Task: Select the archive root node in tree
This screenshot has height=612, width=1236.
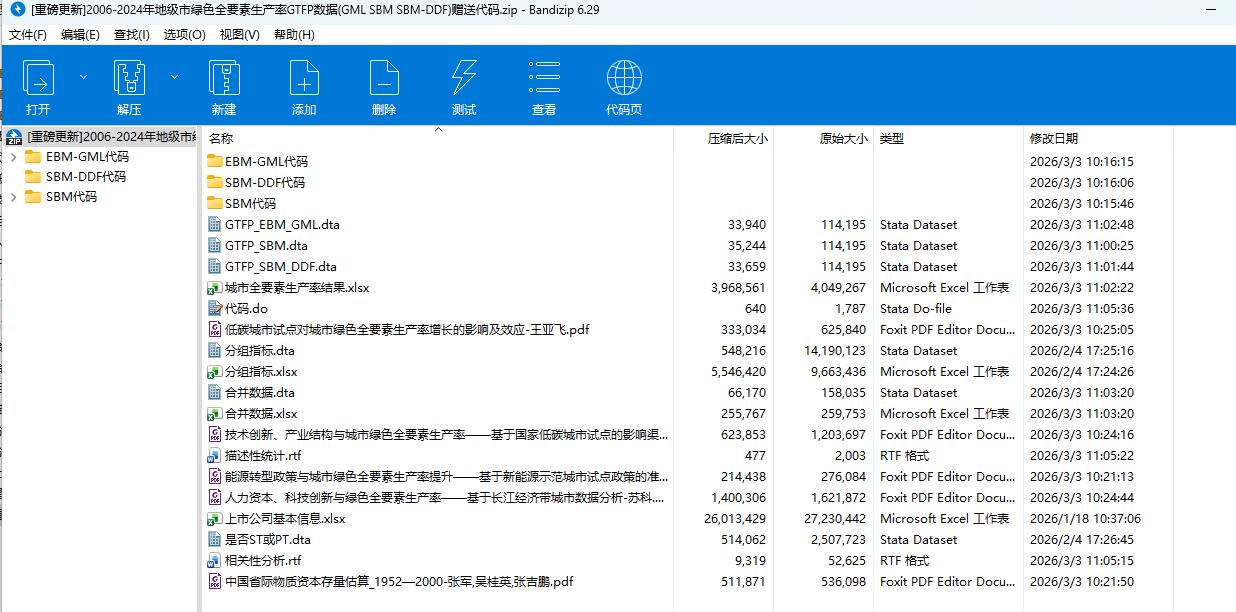Action: coord(101,137)
